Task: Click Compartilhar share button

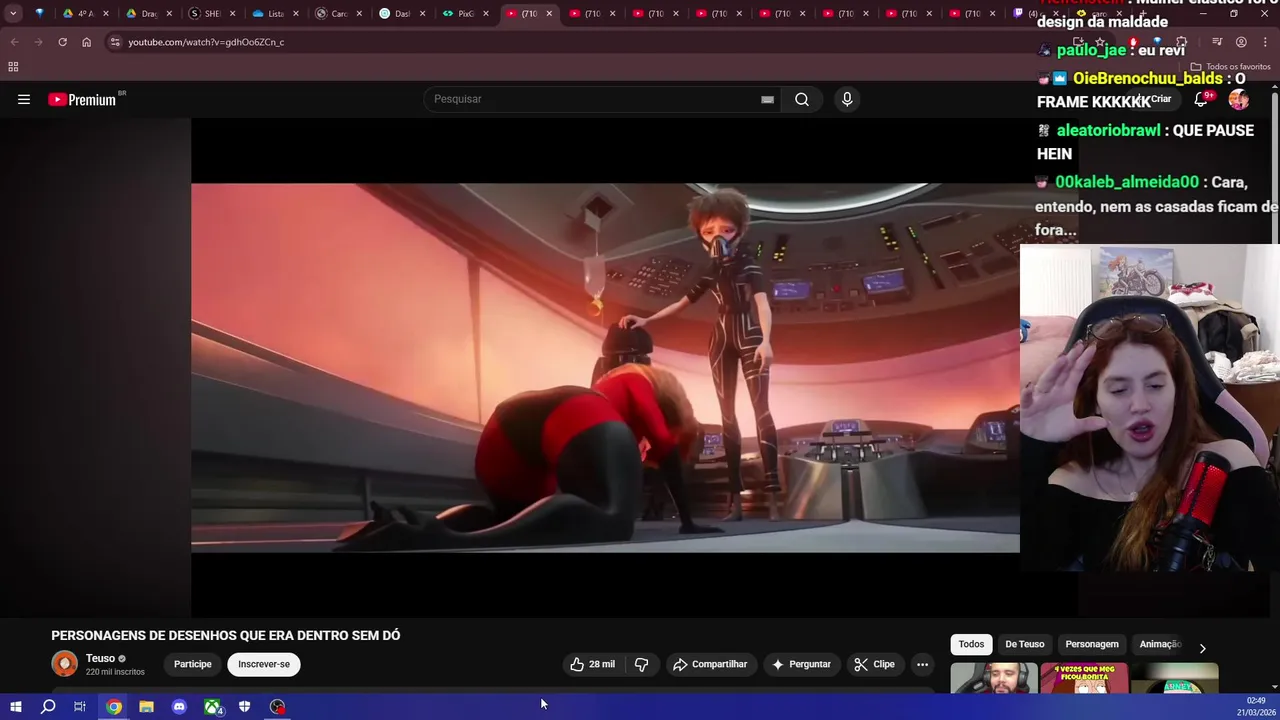Action: pos(710,664)
